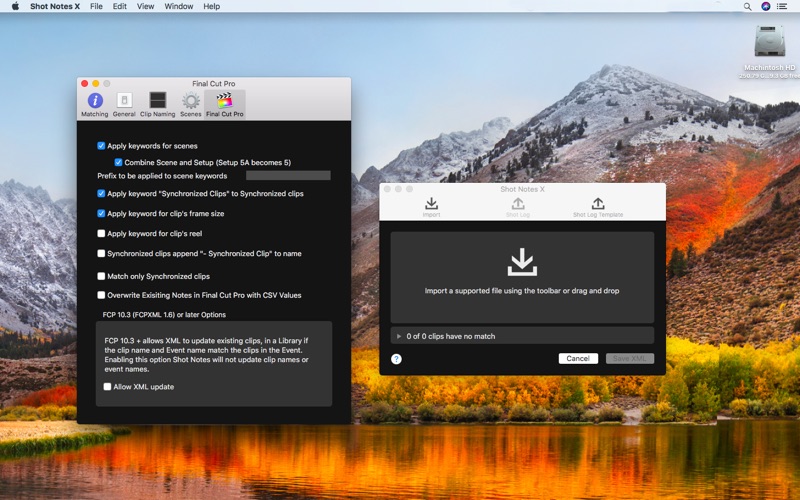The width and height of the screenshot is (800, 500).
Task: Open the Clip Naming preferences tab
Action: pos(158,105)
